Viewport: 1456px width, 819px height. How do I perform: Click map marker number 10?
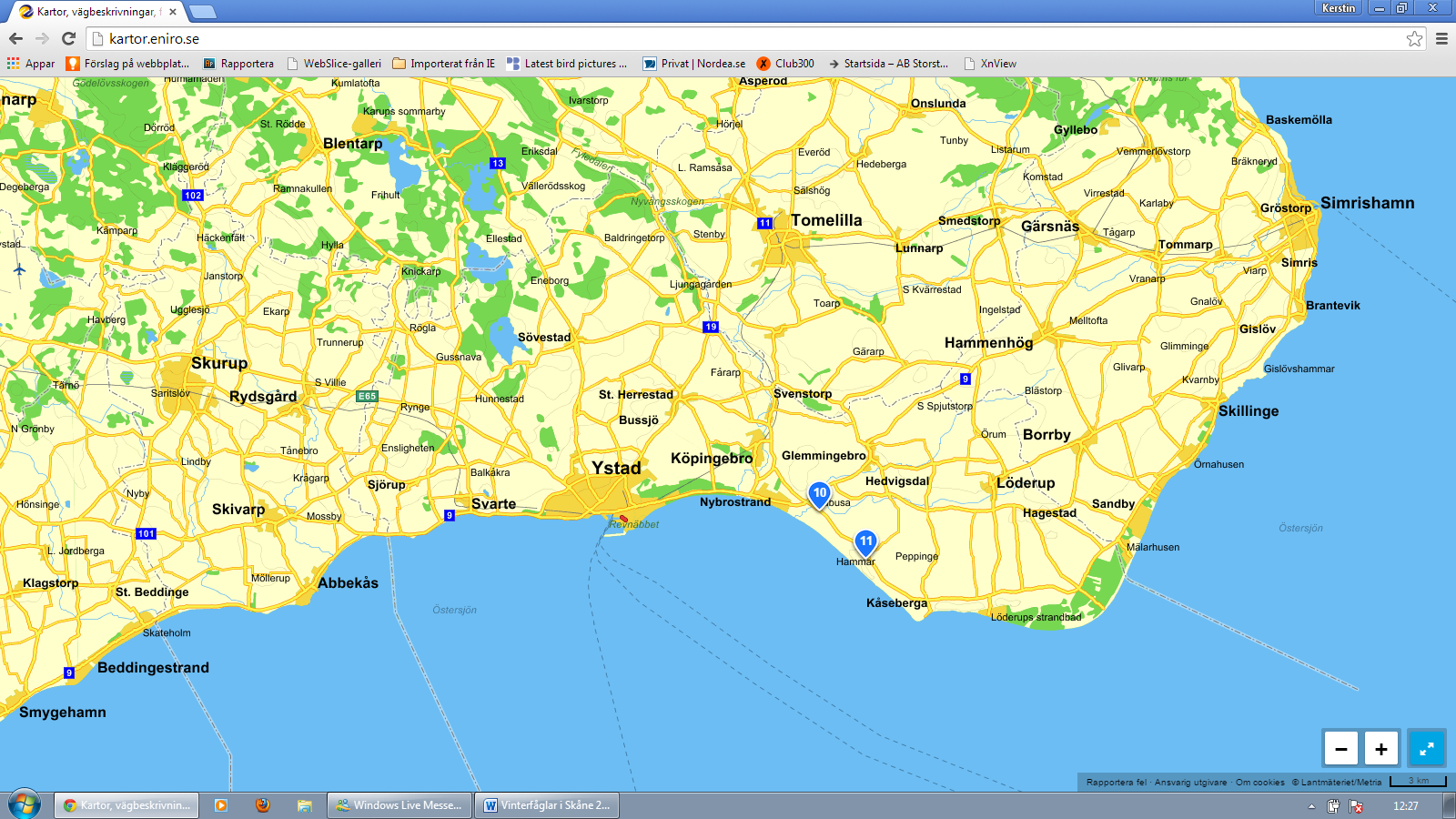[819, 495]
